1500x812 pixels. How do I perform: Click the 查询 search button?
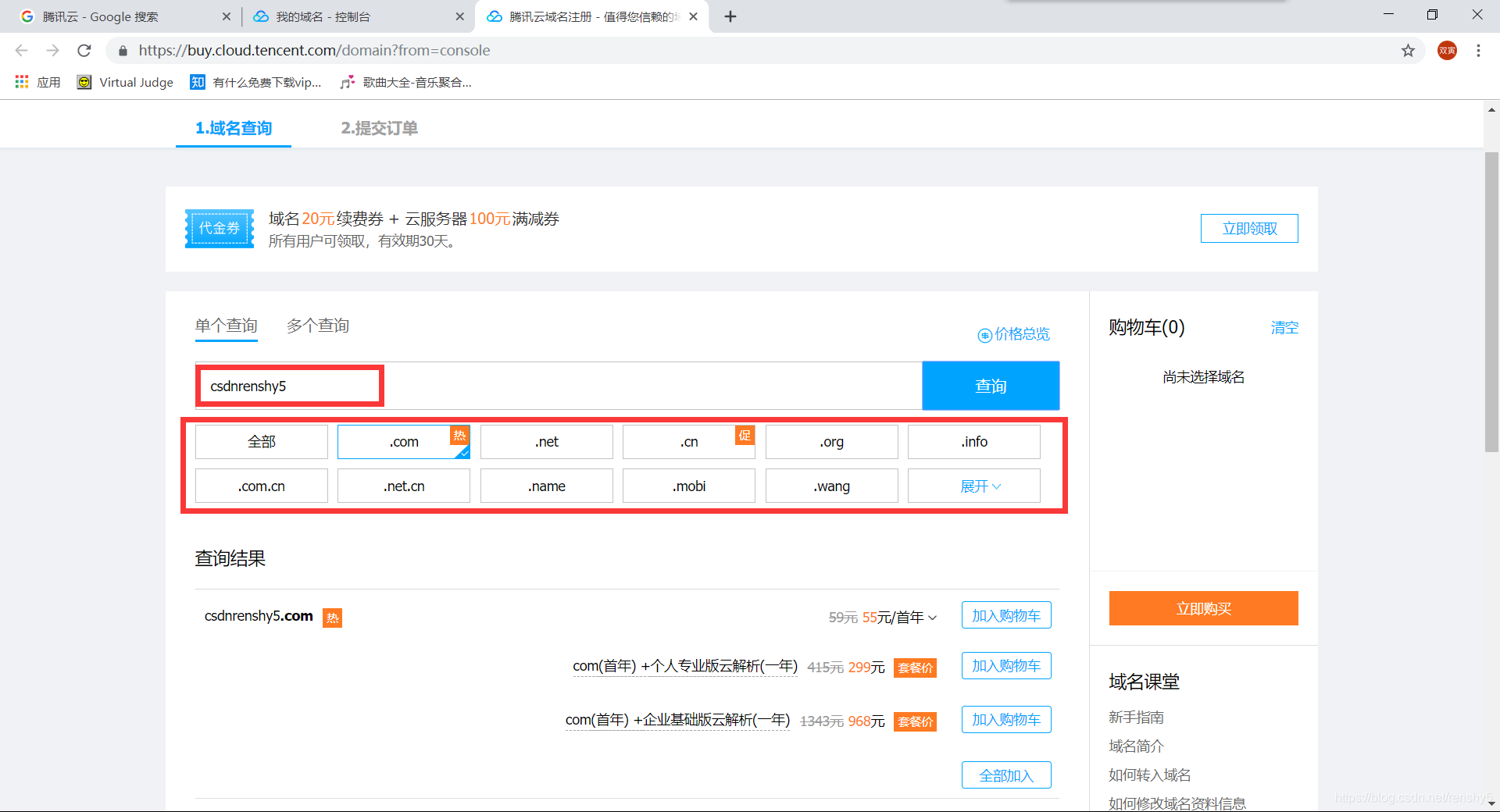991,386
